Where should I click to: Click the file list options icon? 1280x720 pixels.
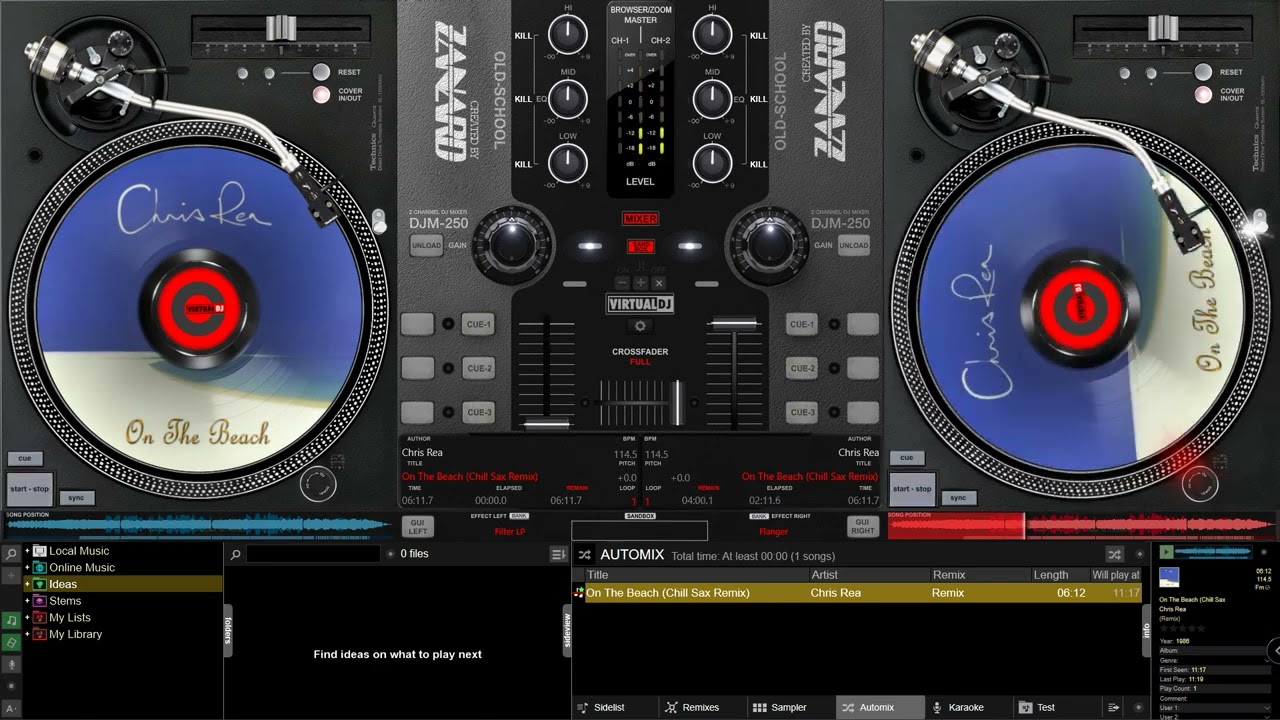[558, 554]
